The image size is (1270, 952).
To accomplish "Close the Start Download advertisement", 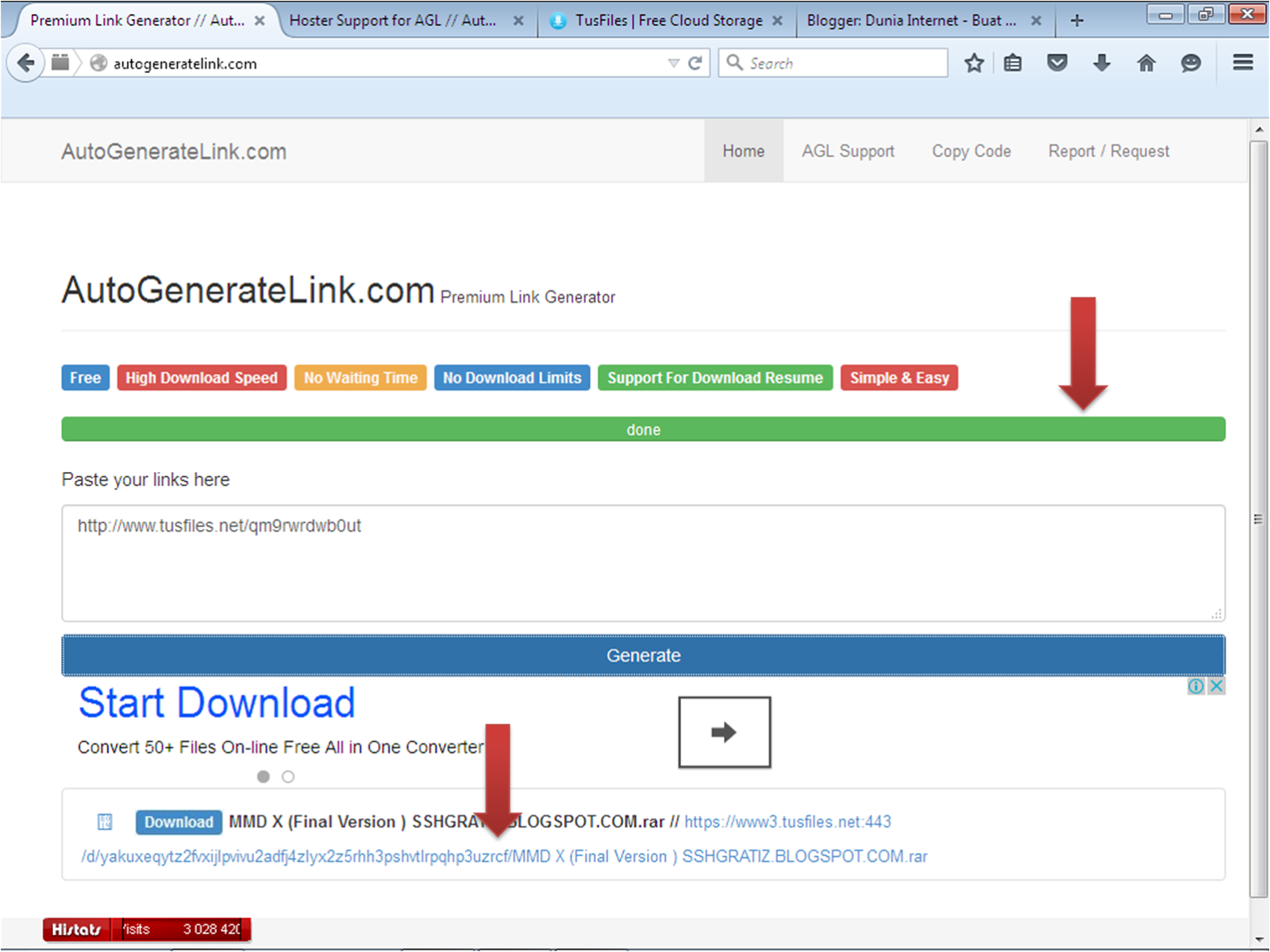I will coord(1216,686).
